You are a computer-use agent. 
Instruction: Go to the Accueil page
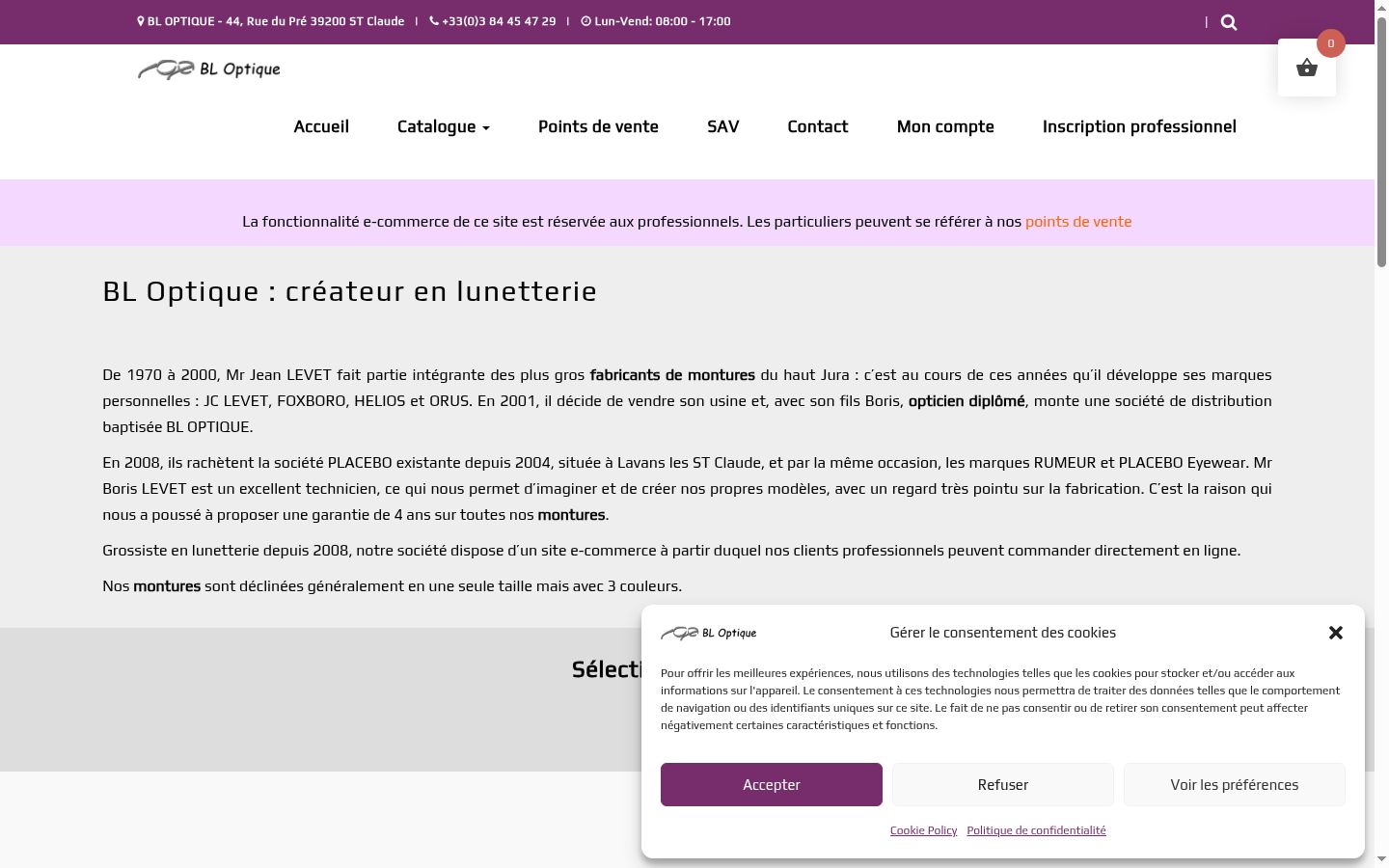[321, 126]
